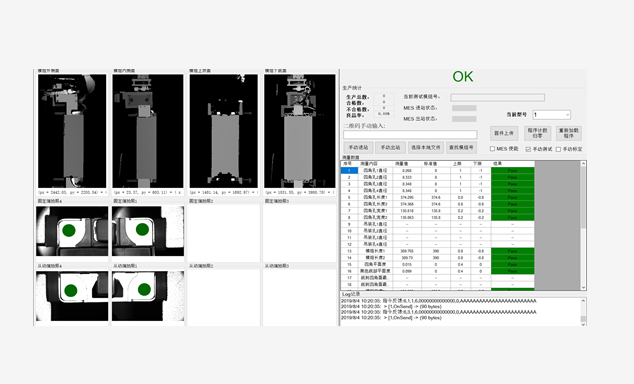
Task: Select the 模组下底面 depth image
Action: click(300, 131)
